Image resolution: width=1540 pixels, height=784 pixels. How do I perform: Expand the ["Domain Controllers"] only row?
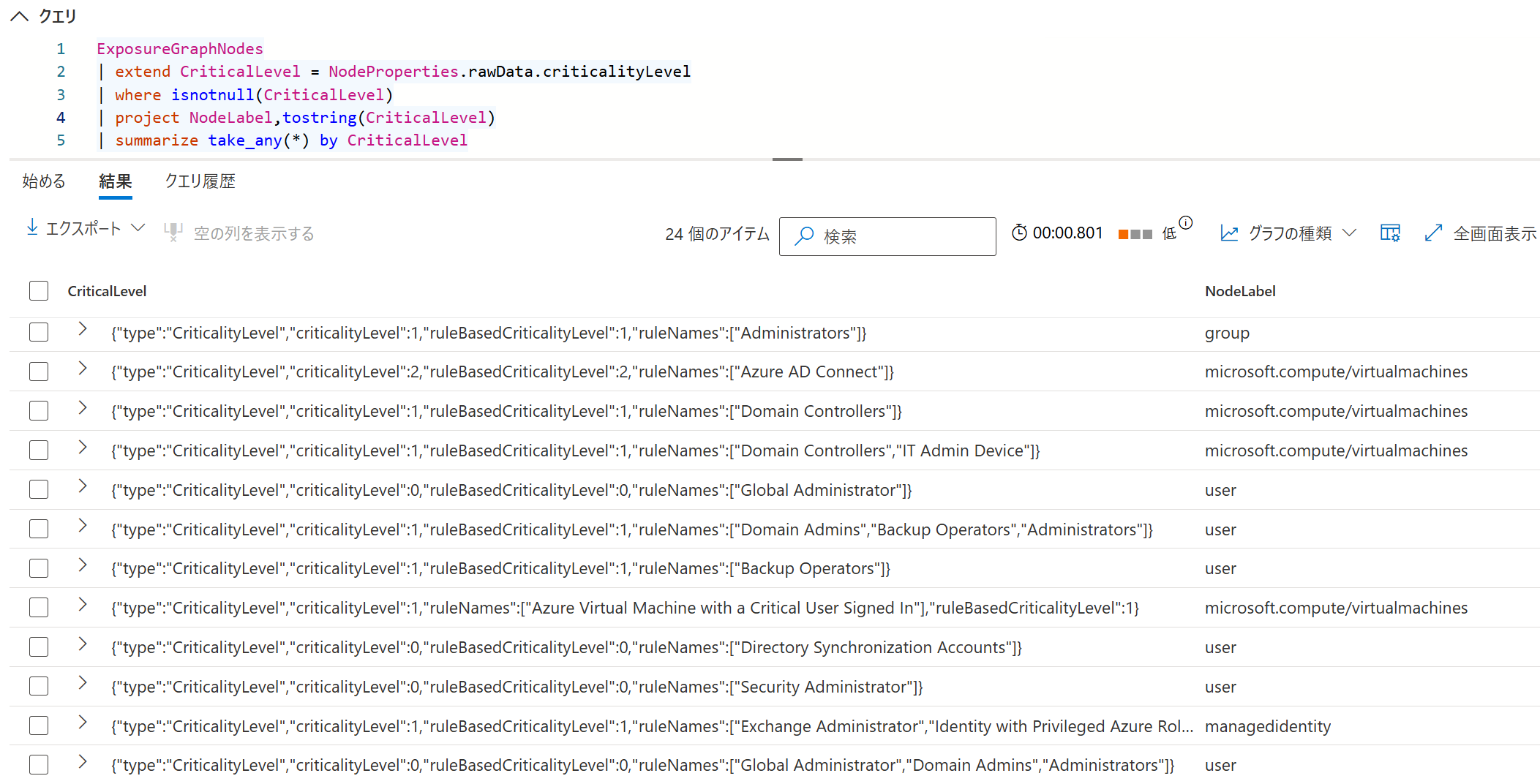pos(83,407)
